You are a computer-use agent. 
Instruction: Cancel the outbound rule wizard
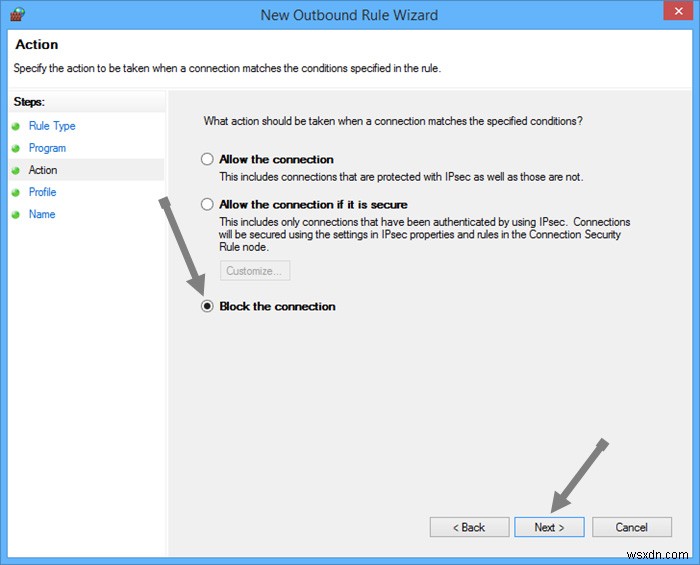pos(632,527)
